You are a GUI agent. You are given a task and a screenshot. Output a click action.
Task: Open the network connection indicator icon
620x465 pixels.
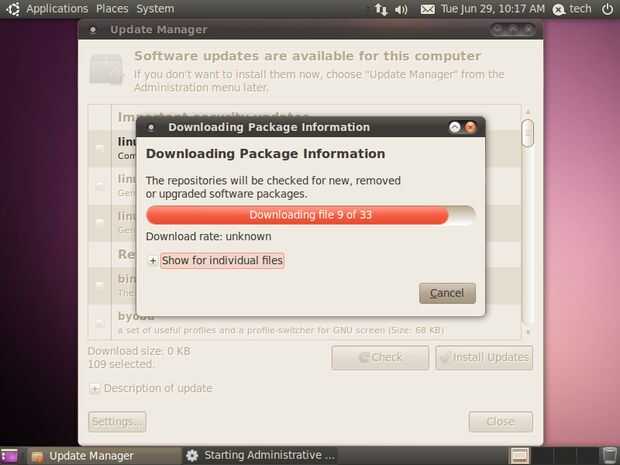click(381, 9)
